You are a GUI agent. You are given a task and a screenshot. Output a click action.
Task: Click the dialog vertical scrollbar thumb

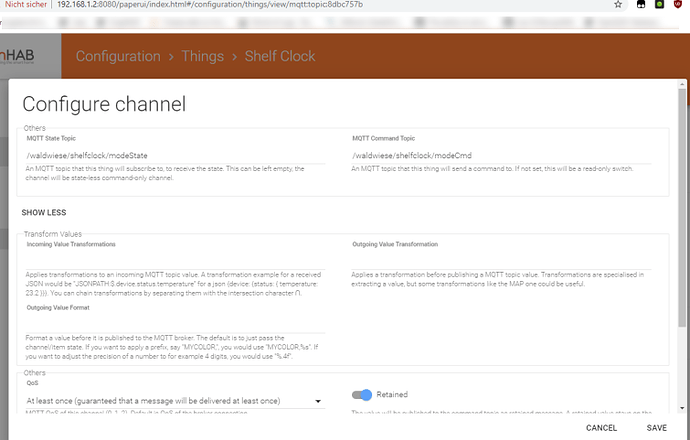pos(682,207)
